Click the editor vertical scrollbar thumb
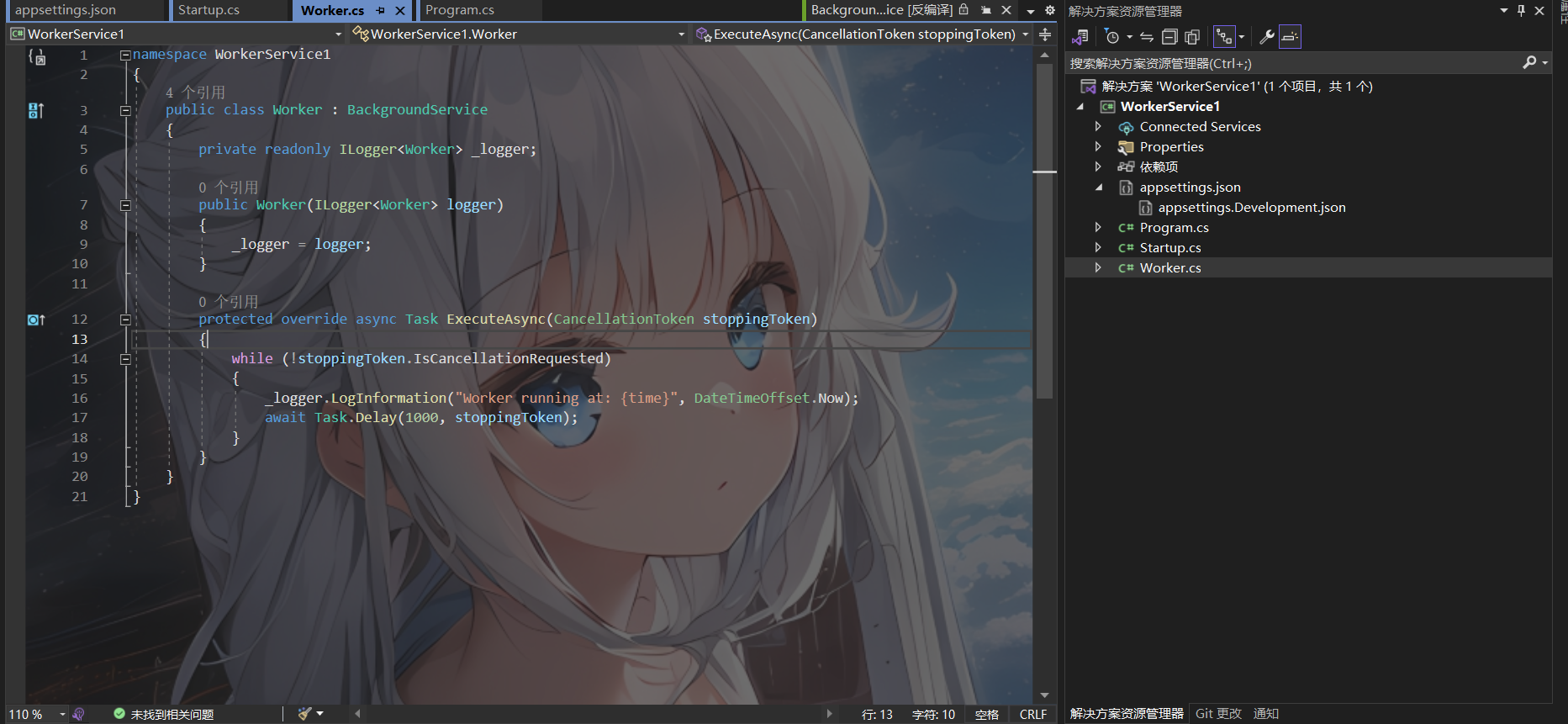This screenshot has width=1568, height=724. click(x=1045, y=231)
